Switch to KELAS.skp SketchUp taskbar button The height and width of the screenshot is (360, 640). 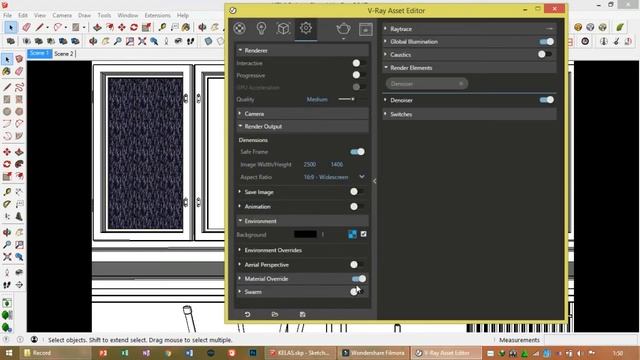click(300, 353)
